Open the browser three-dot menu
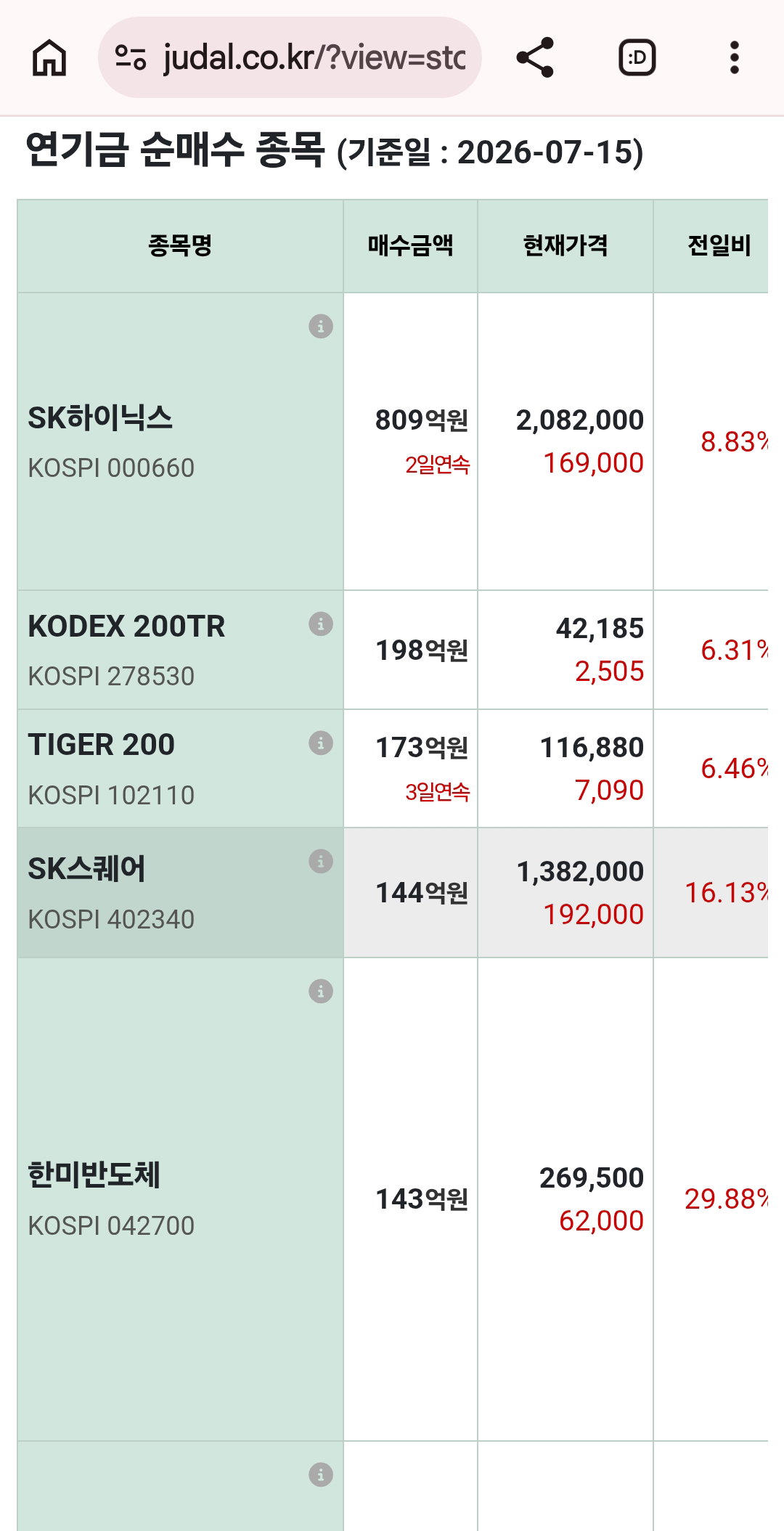784x1531 pixels. 735,57
